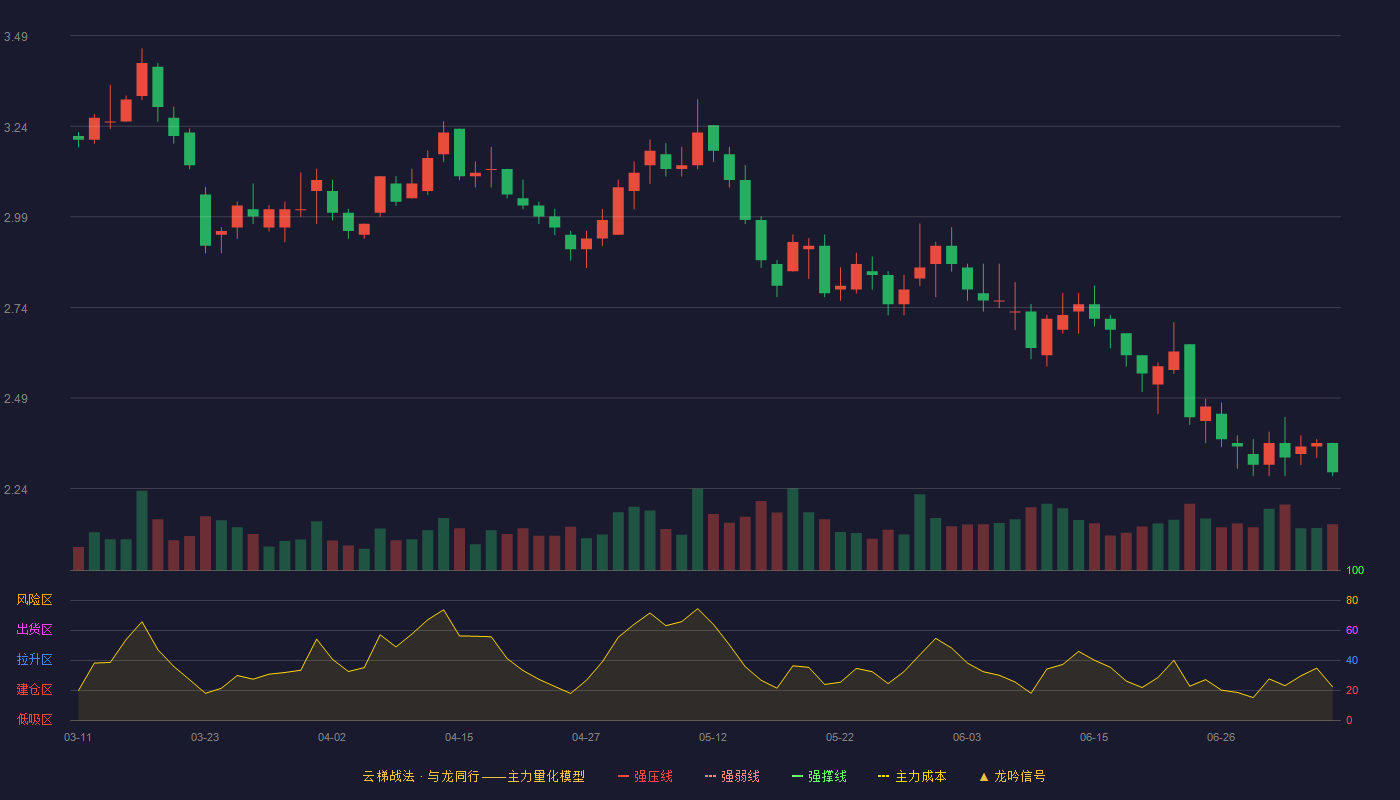Hide the 强撑线 series via its legend label
This screenshot has width=1400, height=800.
point(827,776)
